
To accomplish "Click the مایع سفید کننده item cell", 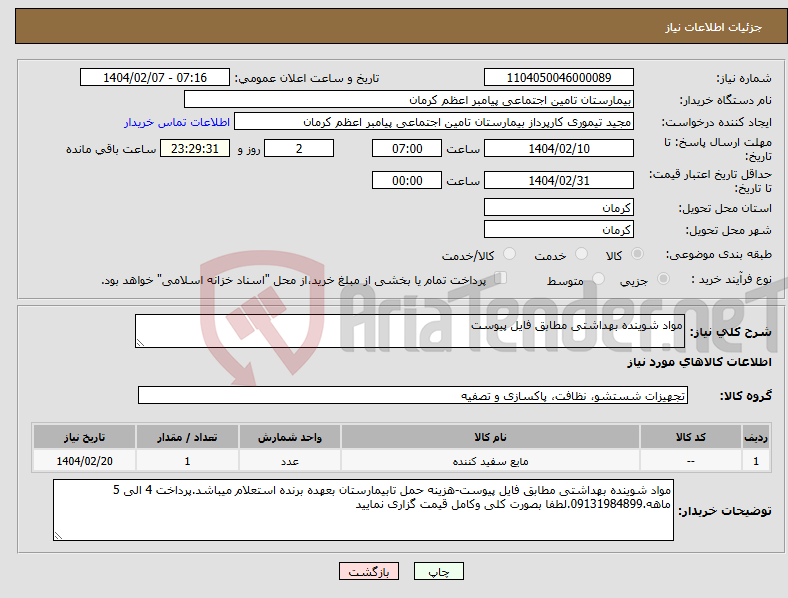I will click(x=490, y=461).
